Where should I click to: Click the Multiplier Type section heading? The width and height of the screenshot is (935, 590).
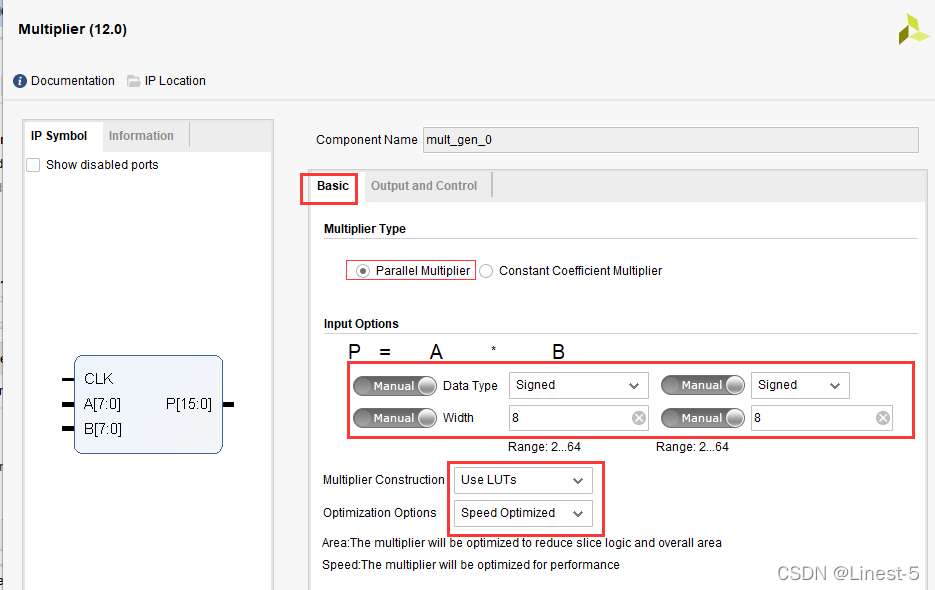tap(365, 229)
